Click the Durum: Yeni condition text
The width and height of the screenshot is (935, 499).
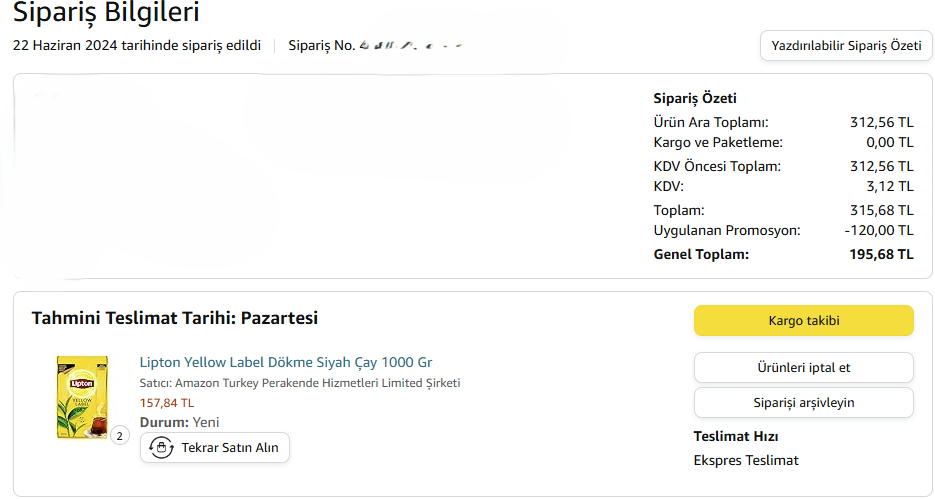coord(180,422)
